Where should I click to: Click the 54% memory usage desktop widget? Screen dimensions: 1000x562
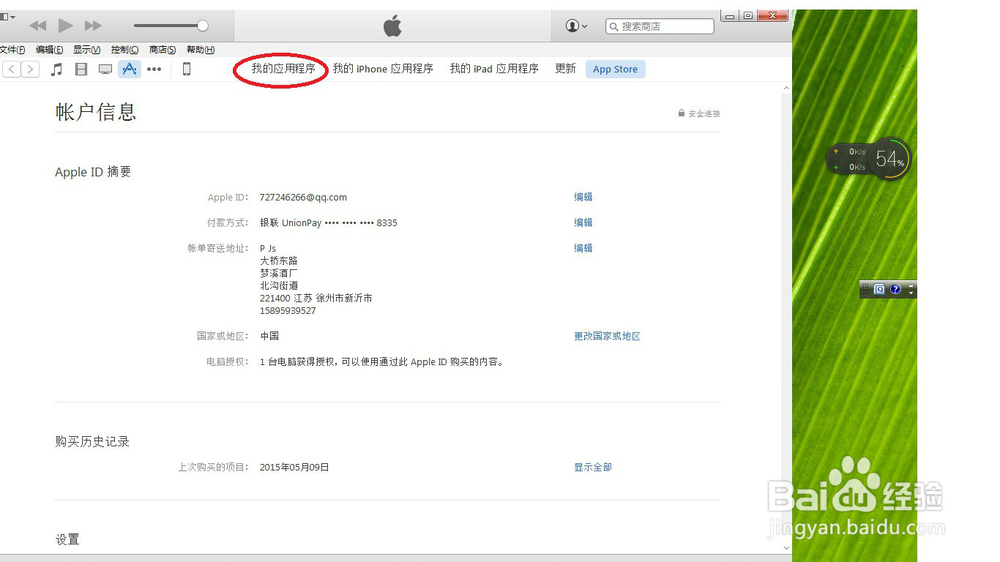click(890, 159)
